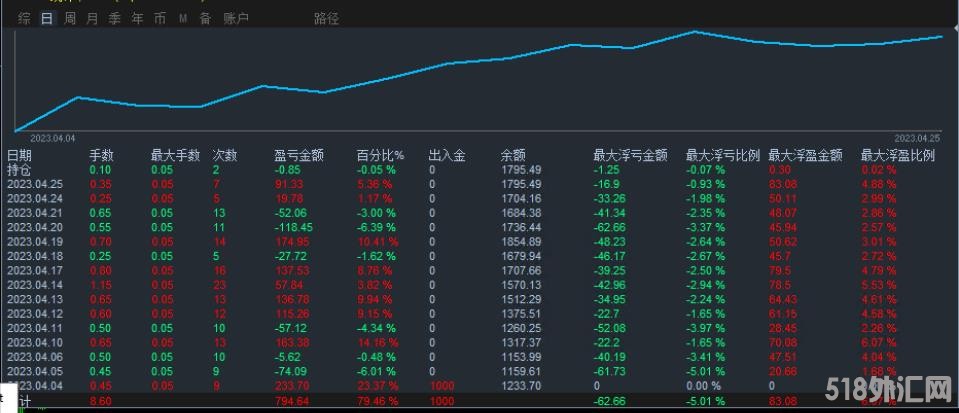Click the 1795.49 balance in 持仓 row

click(x=520, y=169)
